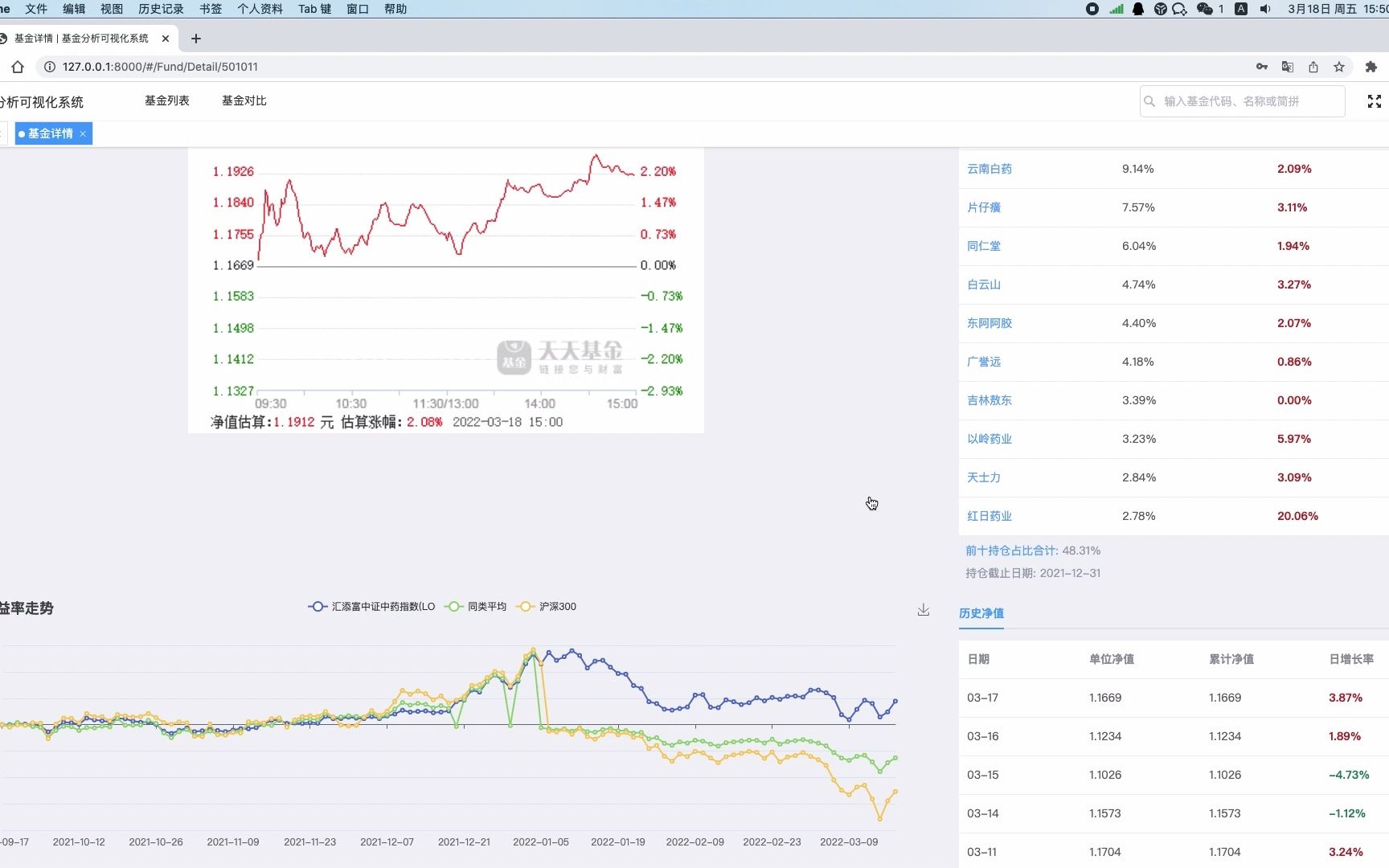The height and width of the screenshot is (868, 1389).
Task: Open 红日药业 stock link
Action: pyautogui.click(x=990, y=516)
